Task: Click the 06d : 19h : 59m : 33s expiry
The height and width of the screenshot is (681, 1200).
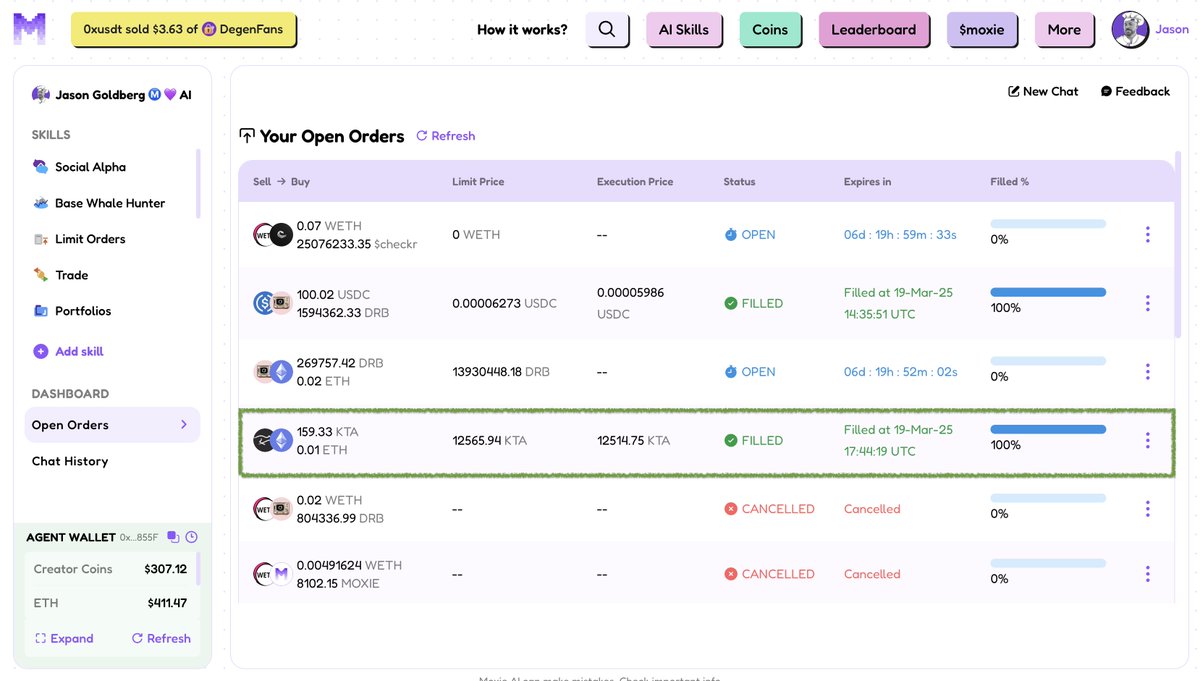Action: coord(900,235)
